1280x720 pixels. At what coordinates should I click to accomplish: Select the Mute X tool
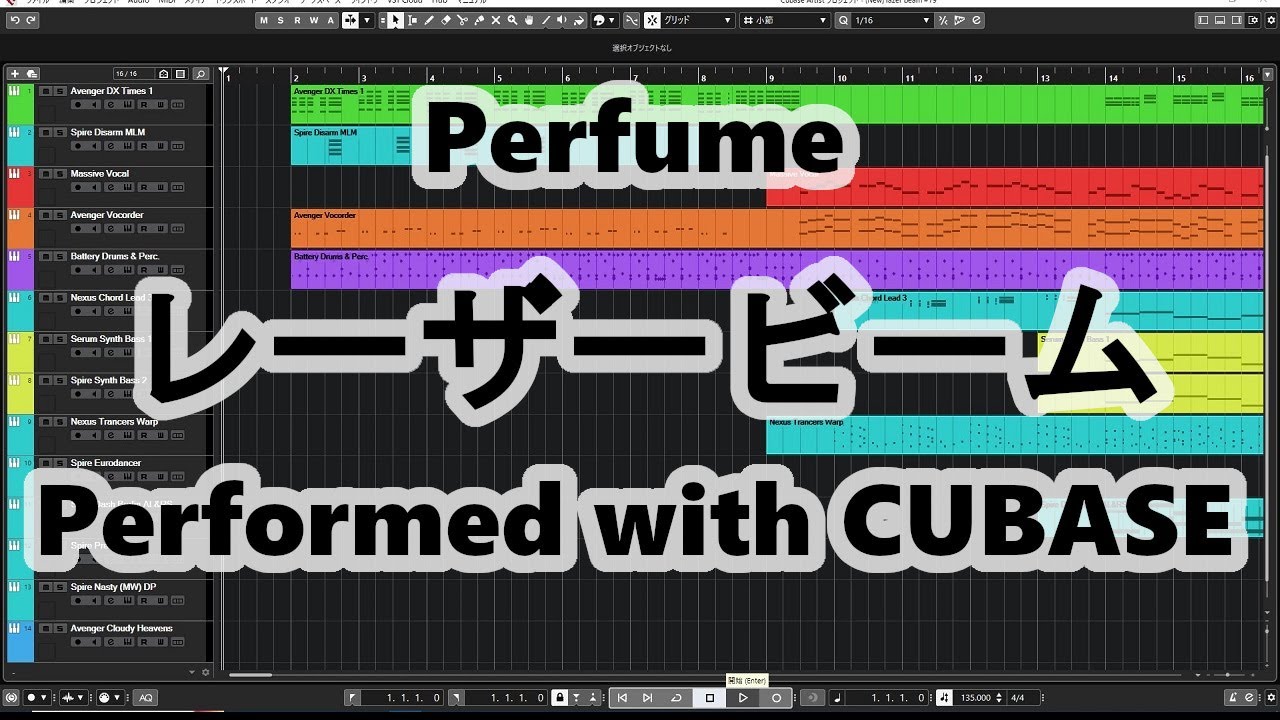click(496, 20)
